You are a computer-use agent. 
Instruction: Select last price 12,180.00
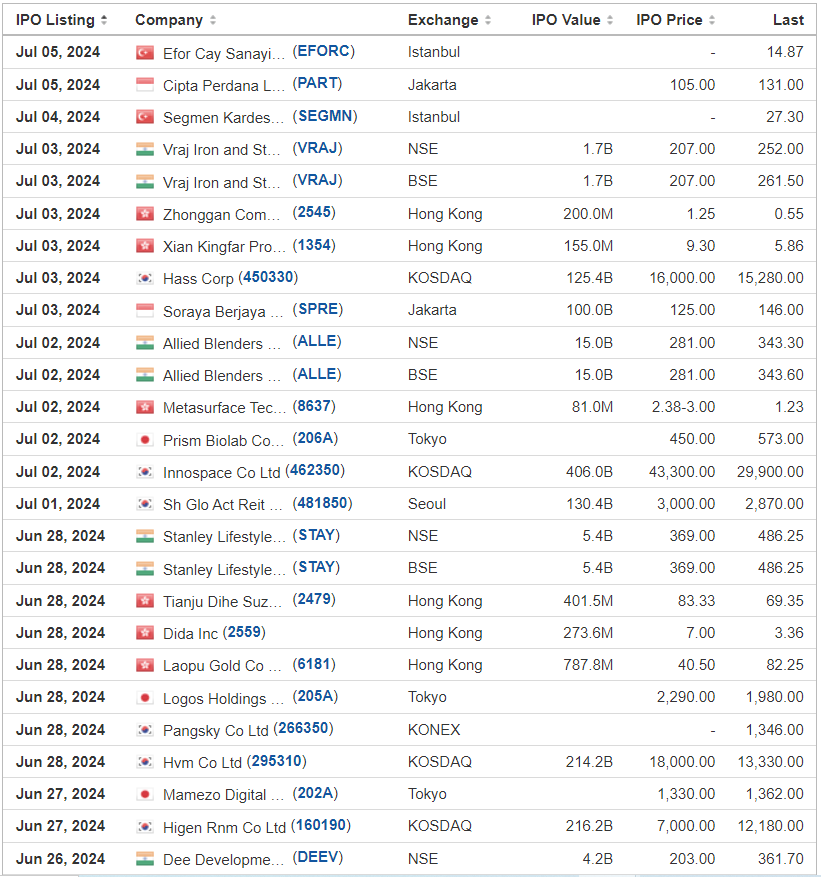771,826
